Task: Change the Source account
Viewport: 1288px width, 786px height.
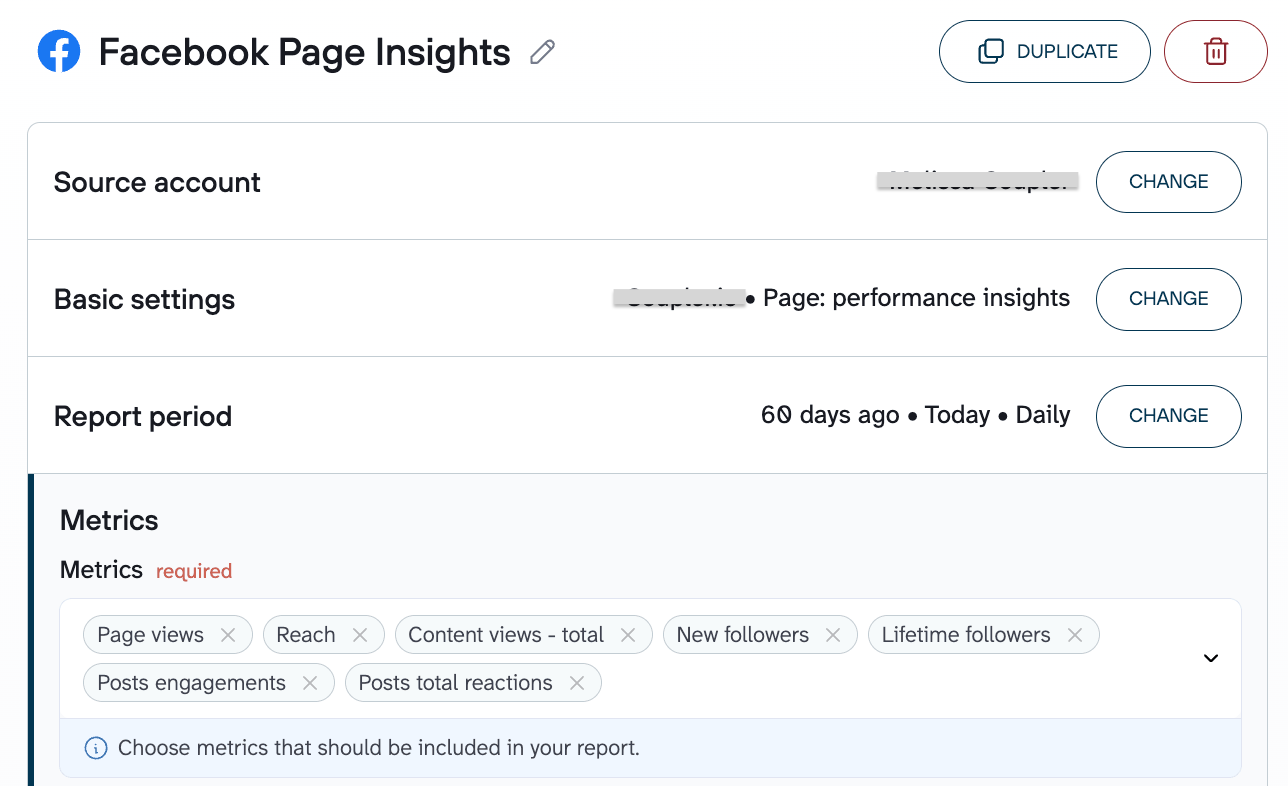Action: pos(1169,182)
